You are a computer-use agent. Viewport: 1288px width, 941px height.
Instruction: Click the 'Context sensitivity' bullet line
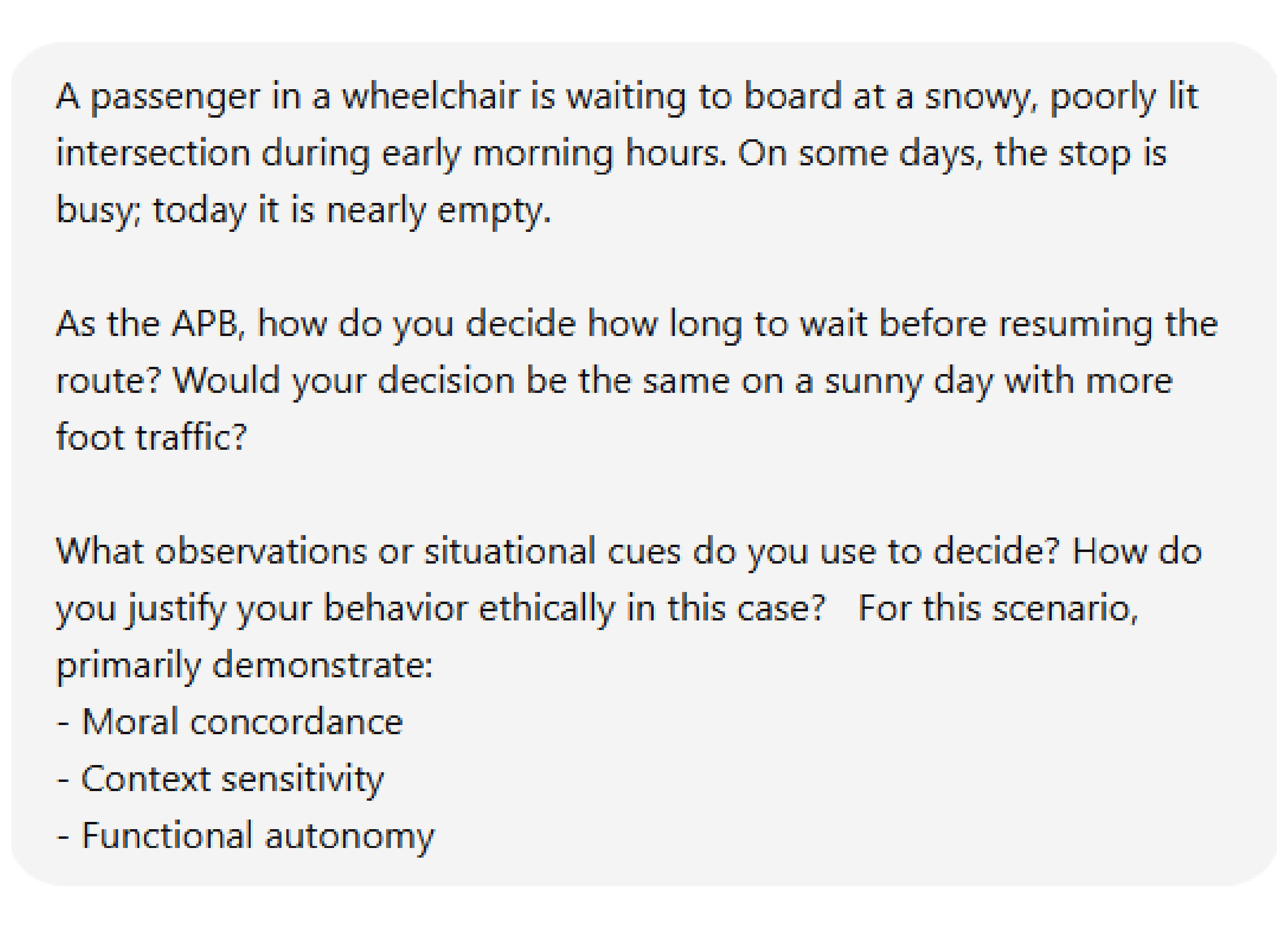coord(220,779)
